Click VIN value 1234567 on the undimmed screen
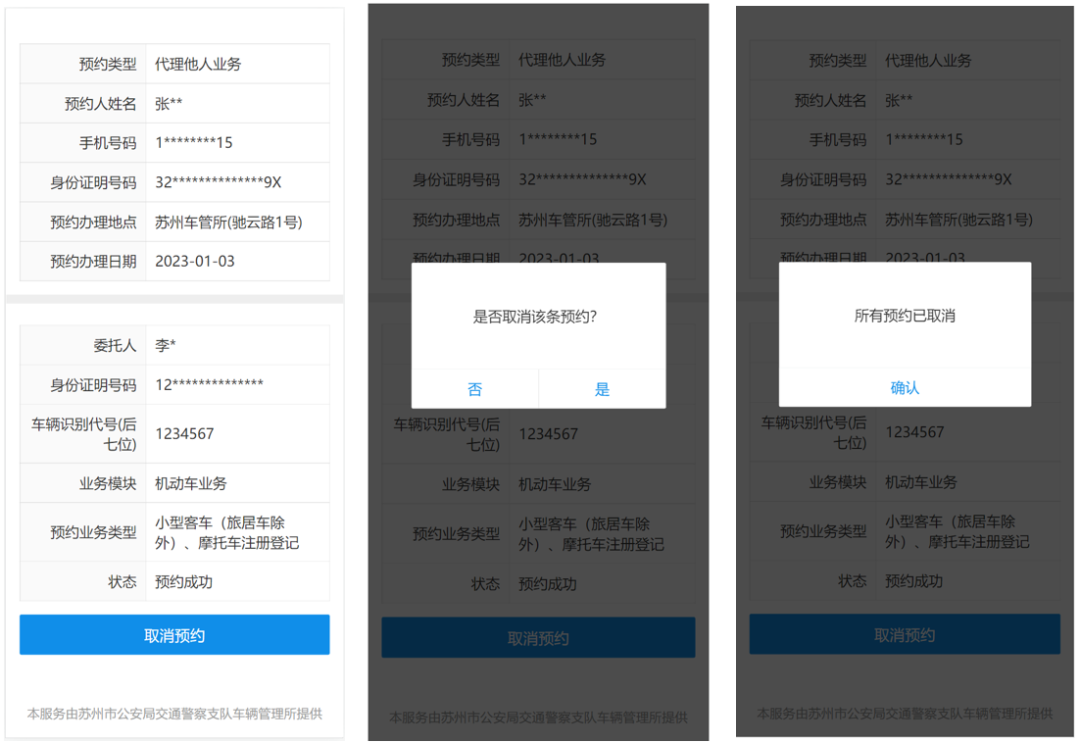Image resolution: width=1080 pixels, height=742 pixels. 184,434
